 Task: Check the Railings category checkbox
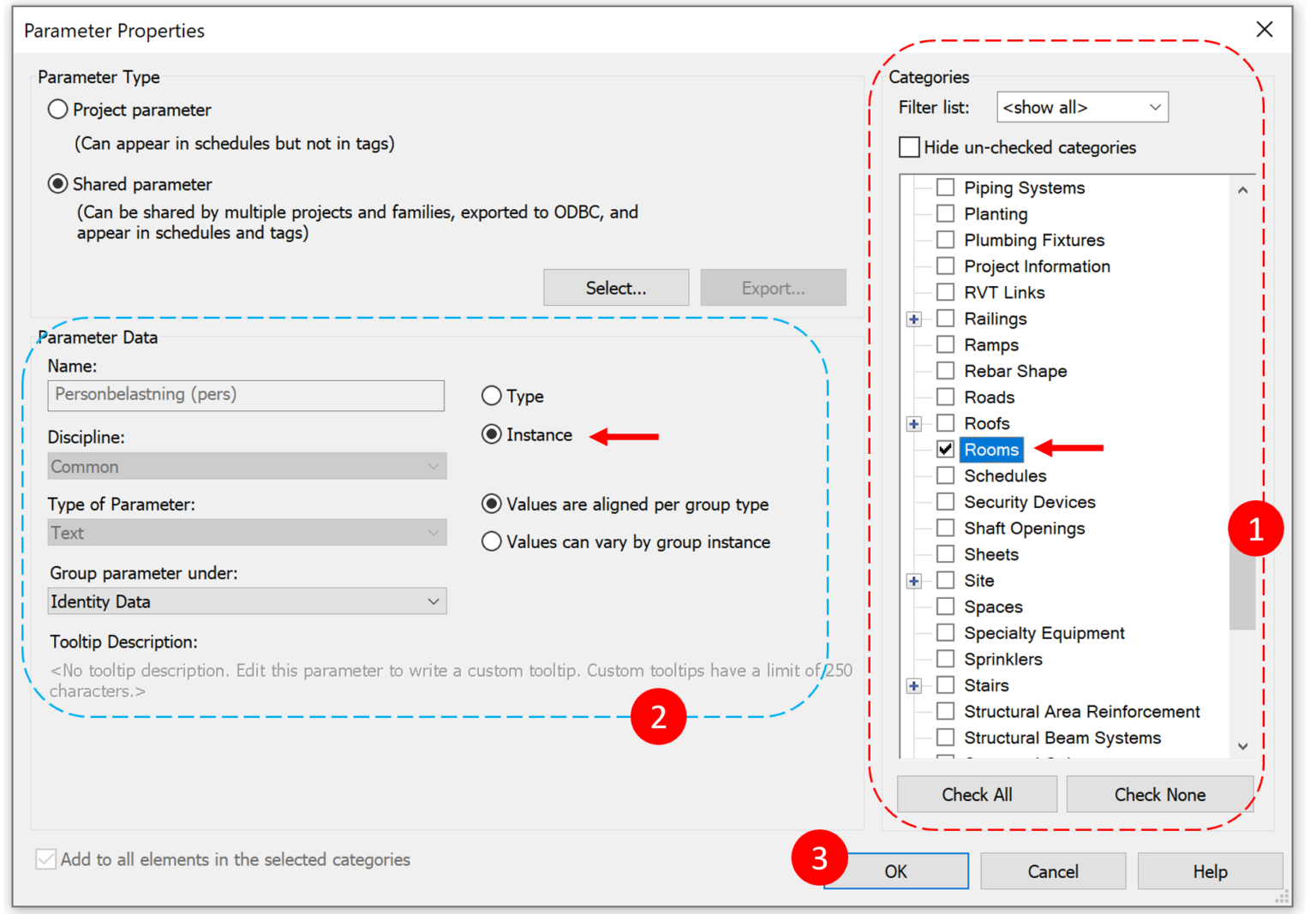tap(945, 318)
